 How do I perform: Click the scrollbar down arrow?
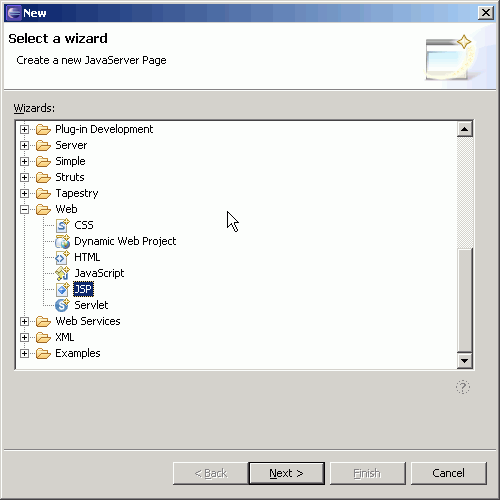pyautogui.click(x=465, y=360)
